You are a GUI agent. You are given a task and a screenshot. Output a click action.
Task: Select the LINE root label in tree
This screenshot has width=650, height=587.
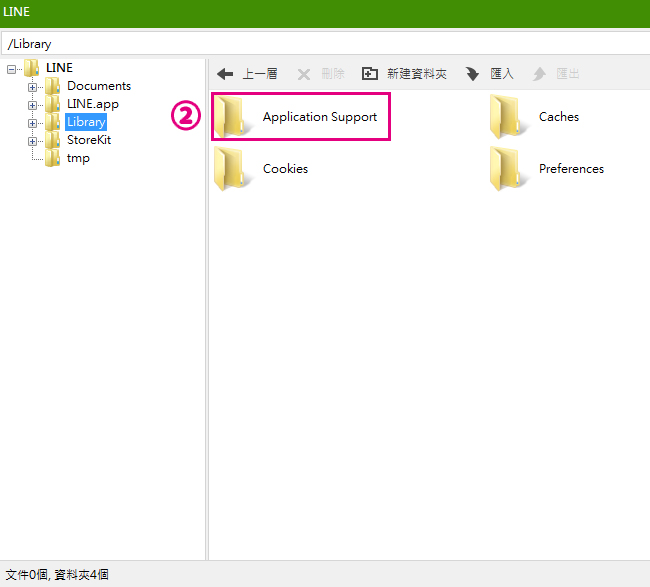click(x=59, y=68)
